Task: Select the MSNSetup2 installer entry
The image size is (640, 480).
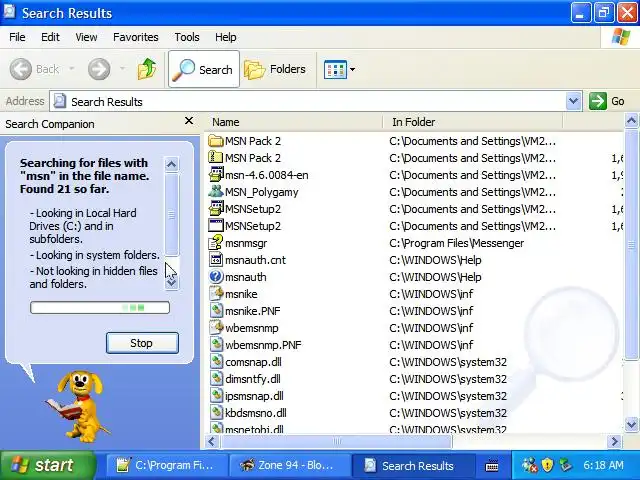Action: (x=245, y=209)
